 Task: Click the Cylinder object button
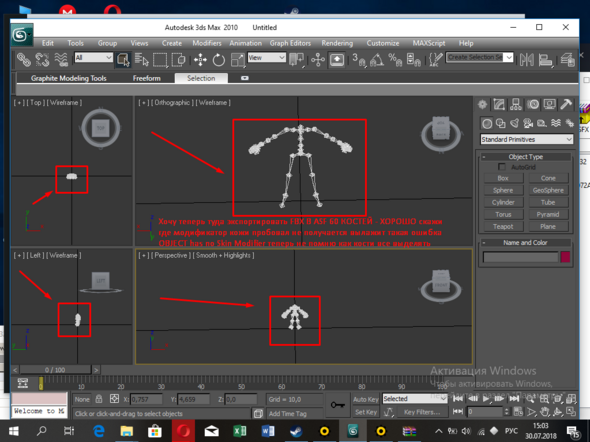click(x=503, y=202)
